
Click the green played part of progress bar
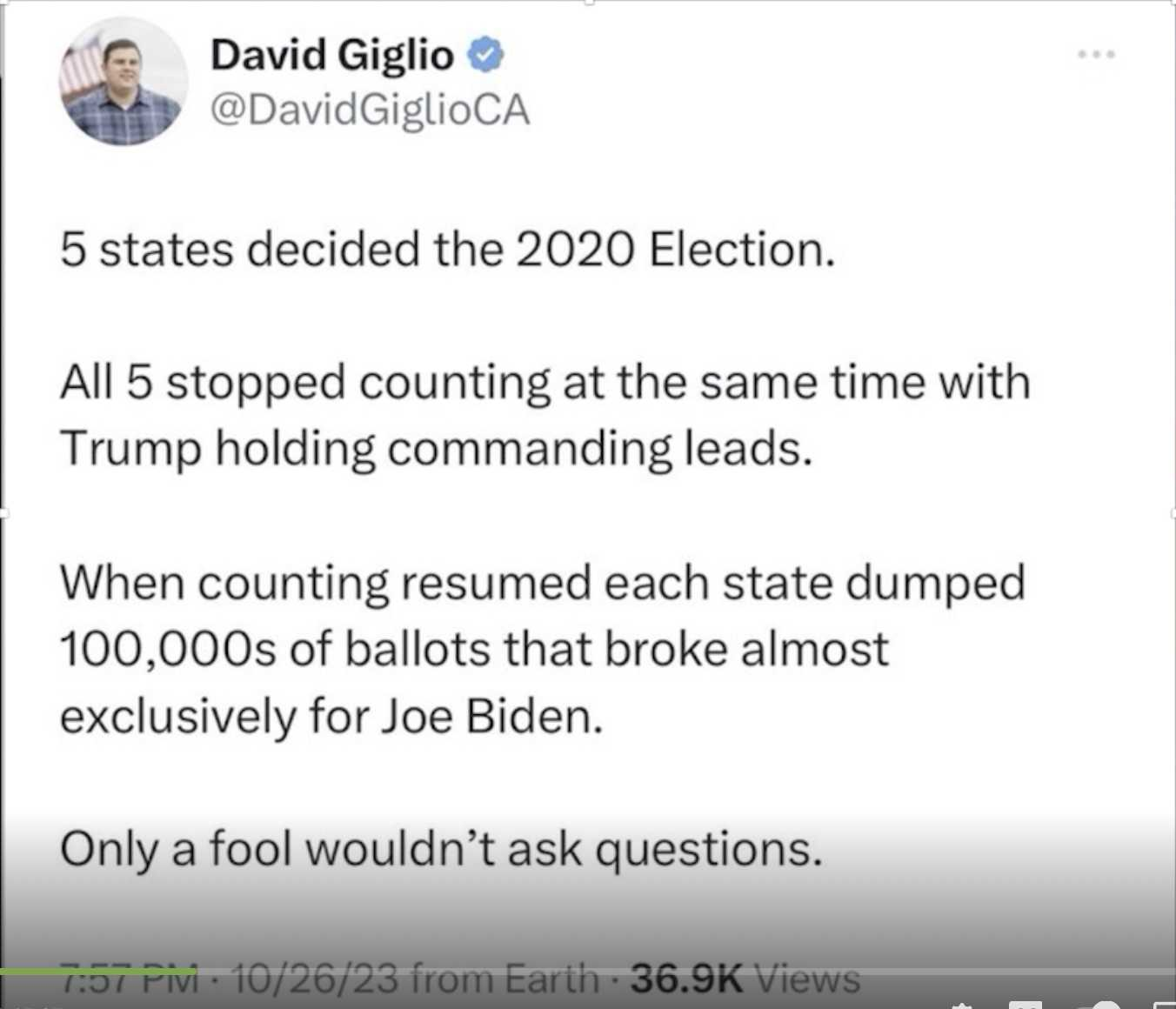[96, 971]
